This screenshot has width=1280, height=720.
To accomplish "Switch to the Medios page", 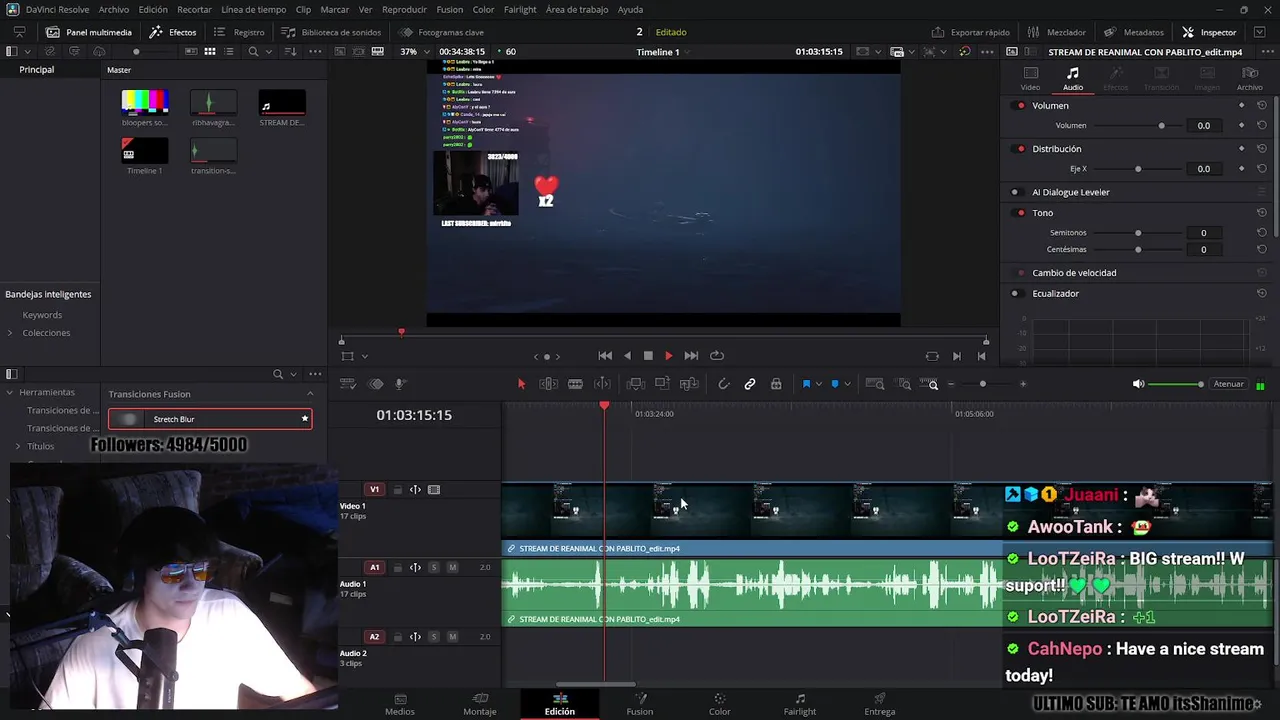I will pos(400,704).
